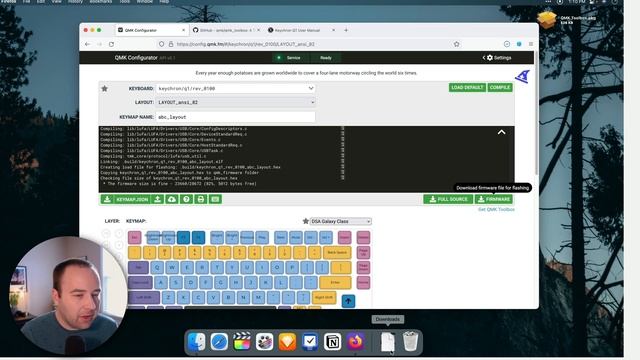
Task: Select the L key on the keymap
Action: coord(281,282)
